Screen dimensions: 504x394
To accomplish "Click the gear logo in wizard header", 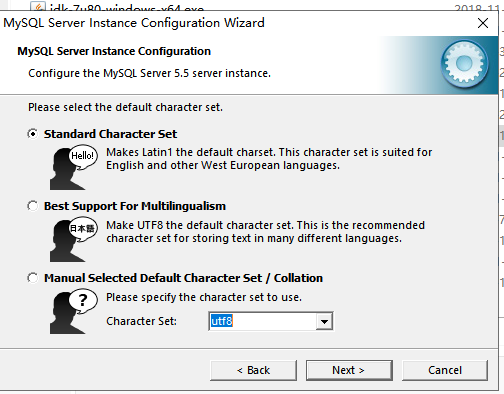I will [465, 63].
